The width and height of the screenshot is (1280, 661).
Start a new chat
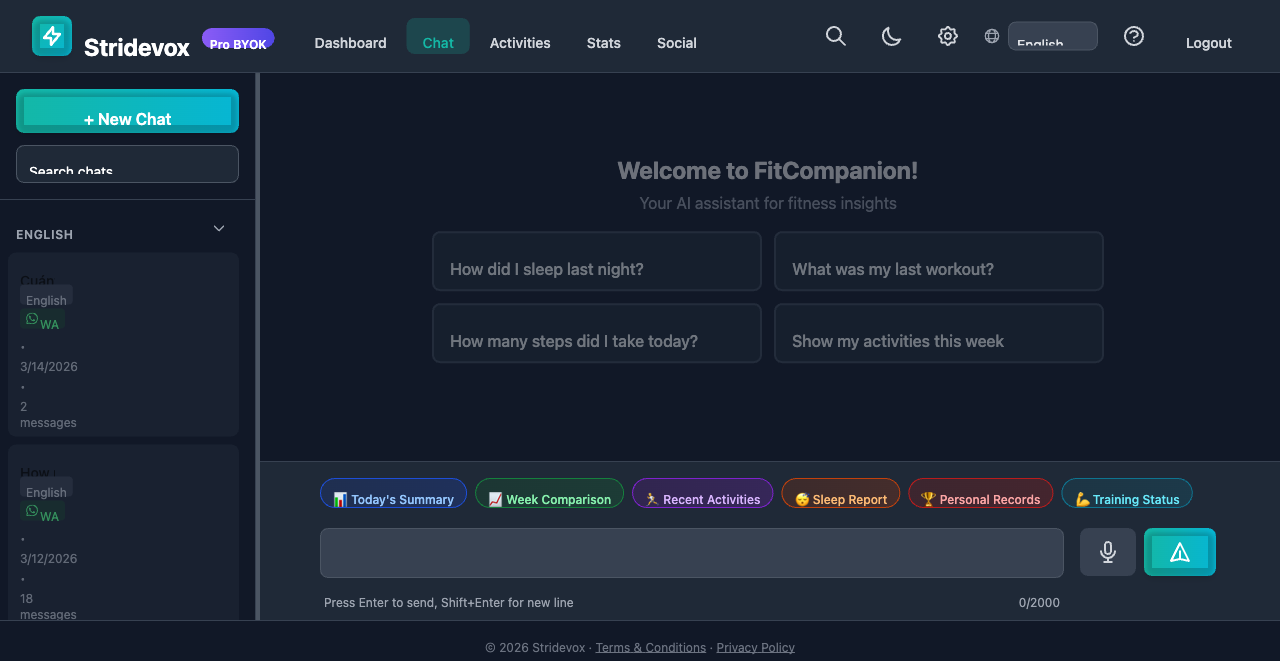127,110
